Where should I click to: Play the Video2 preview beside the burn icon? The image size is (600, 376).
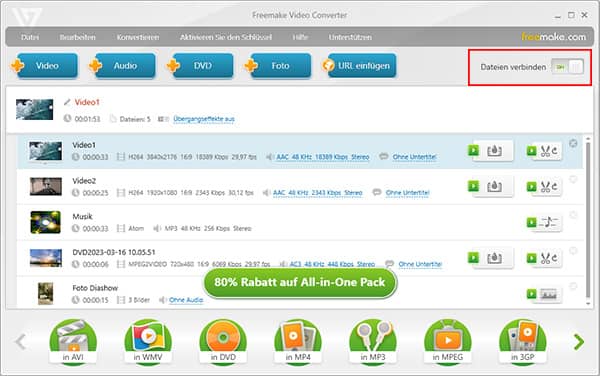point(473,186)
